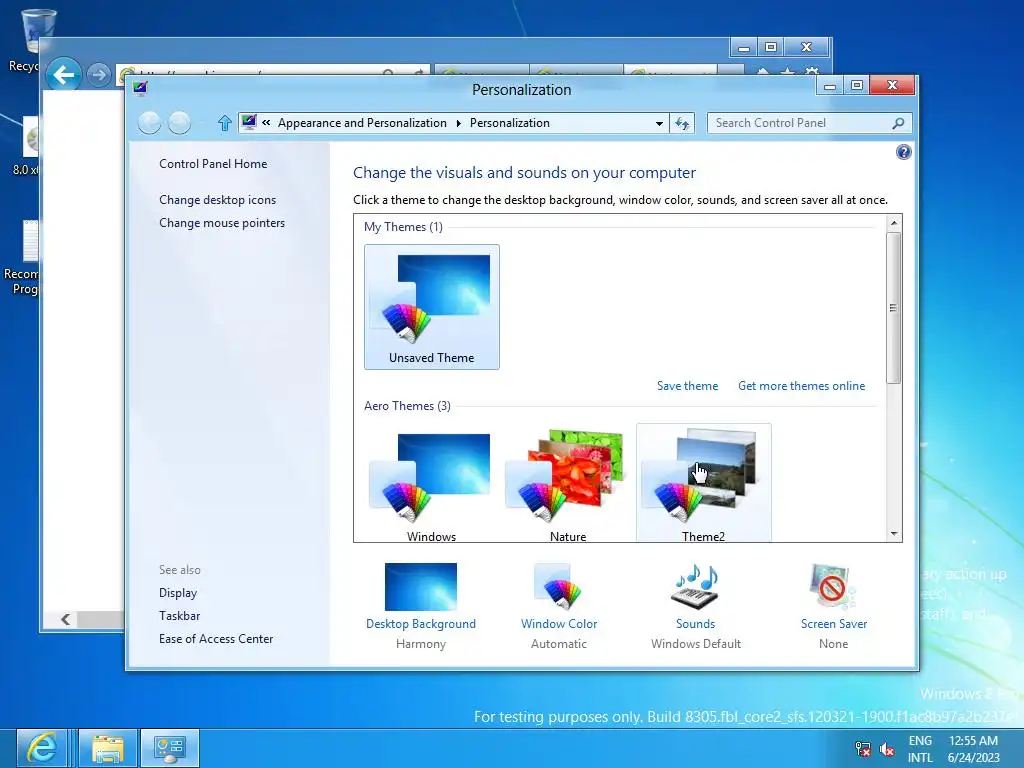Screen dimensions: 1024x768
Task: Click the Up arrow in Personalization window
Action: coord(225,123)
